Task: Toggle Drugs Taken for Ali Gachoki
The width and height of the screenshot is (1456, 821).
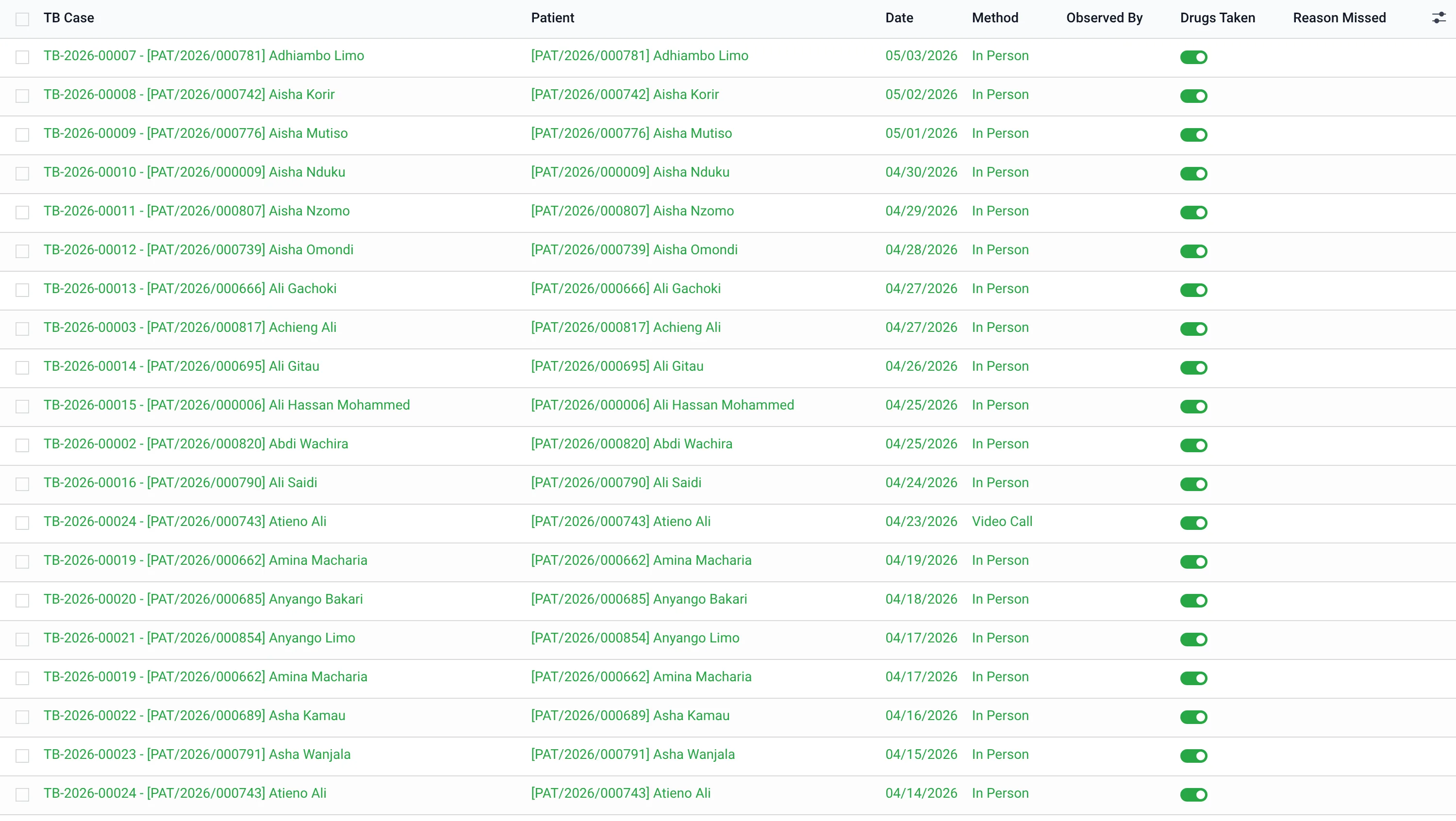Action: click(x=1193, y=291)
